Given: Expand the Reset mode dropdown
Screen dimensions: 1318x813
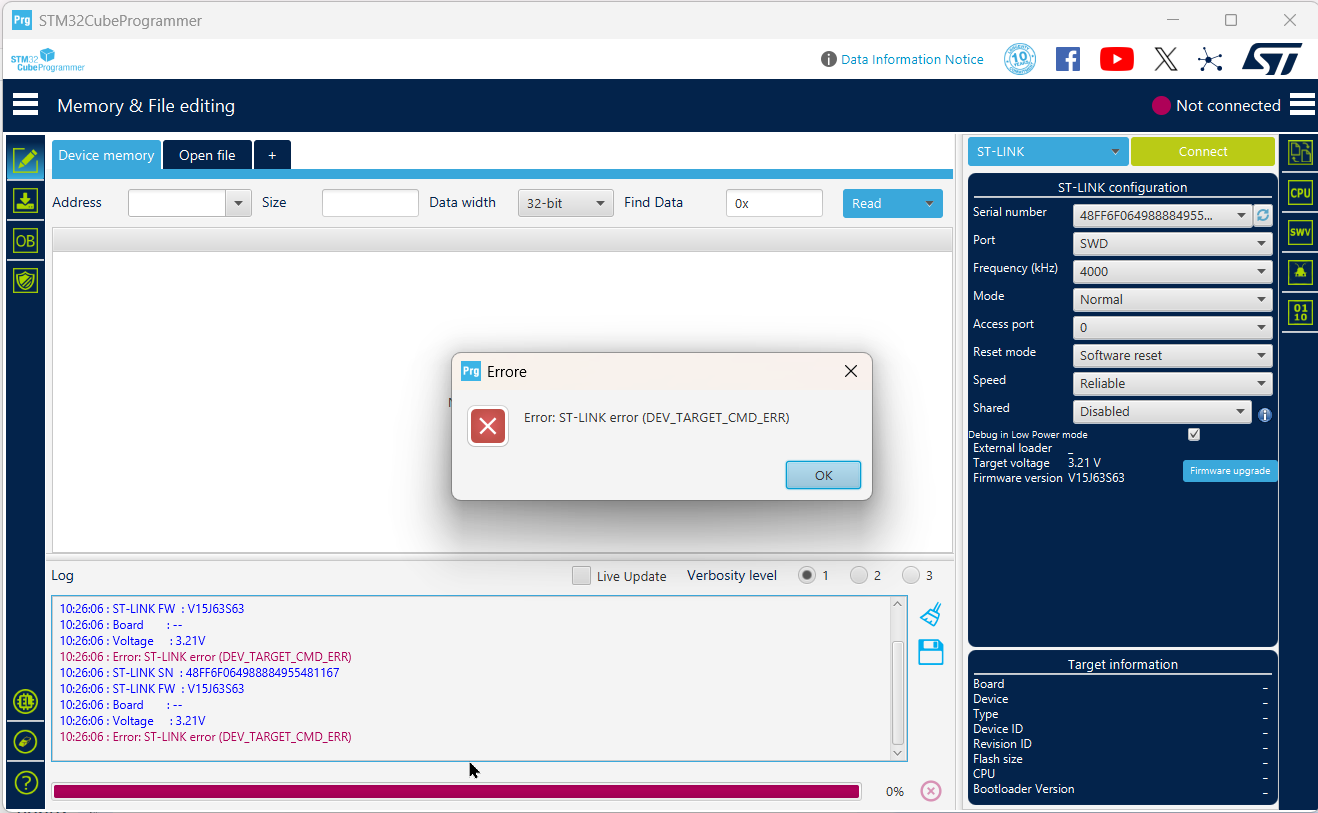Looking at the screenshot, I should tap(1171, 355).
